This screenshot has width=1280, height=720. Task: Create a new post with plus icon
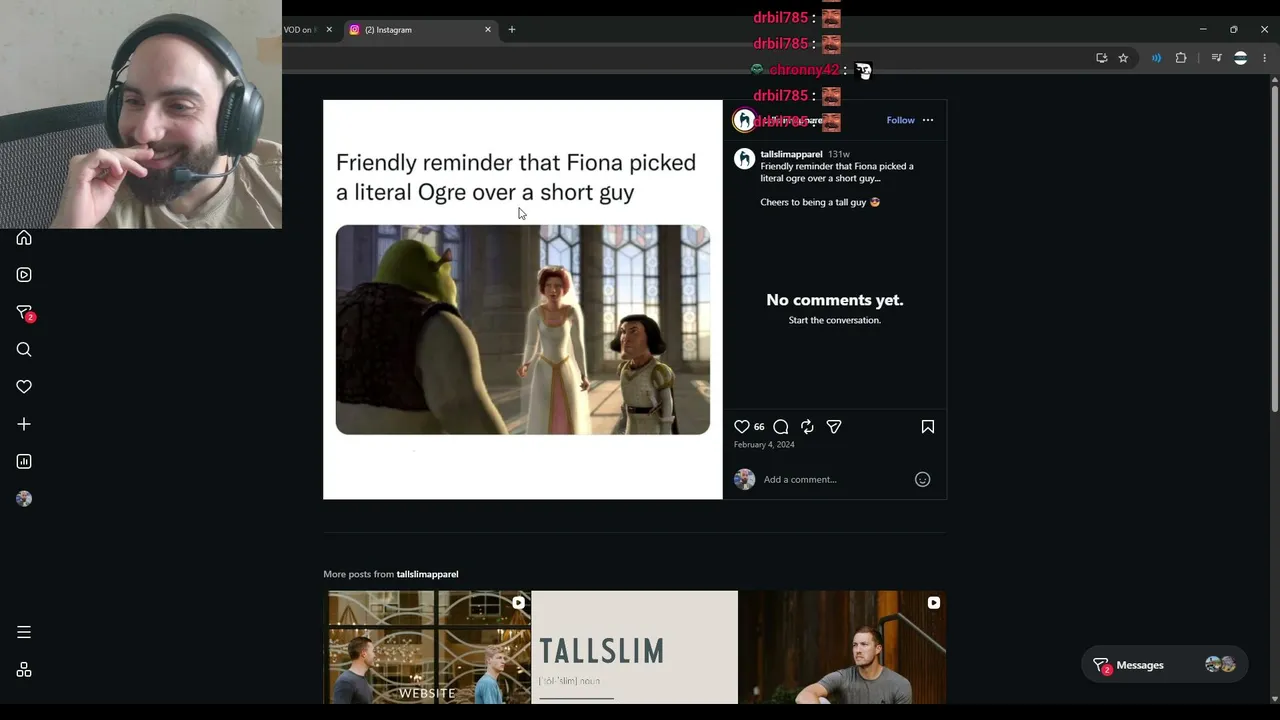pyautogui.click(x=24, y=424)
